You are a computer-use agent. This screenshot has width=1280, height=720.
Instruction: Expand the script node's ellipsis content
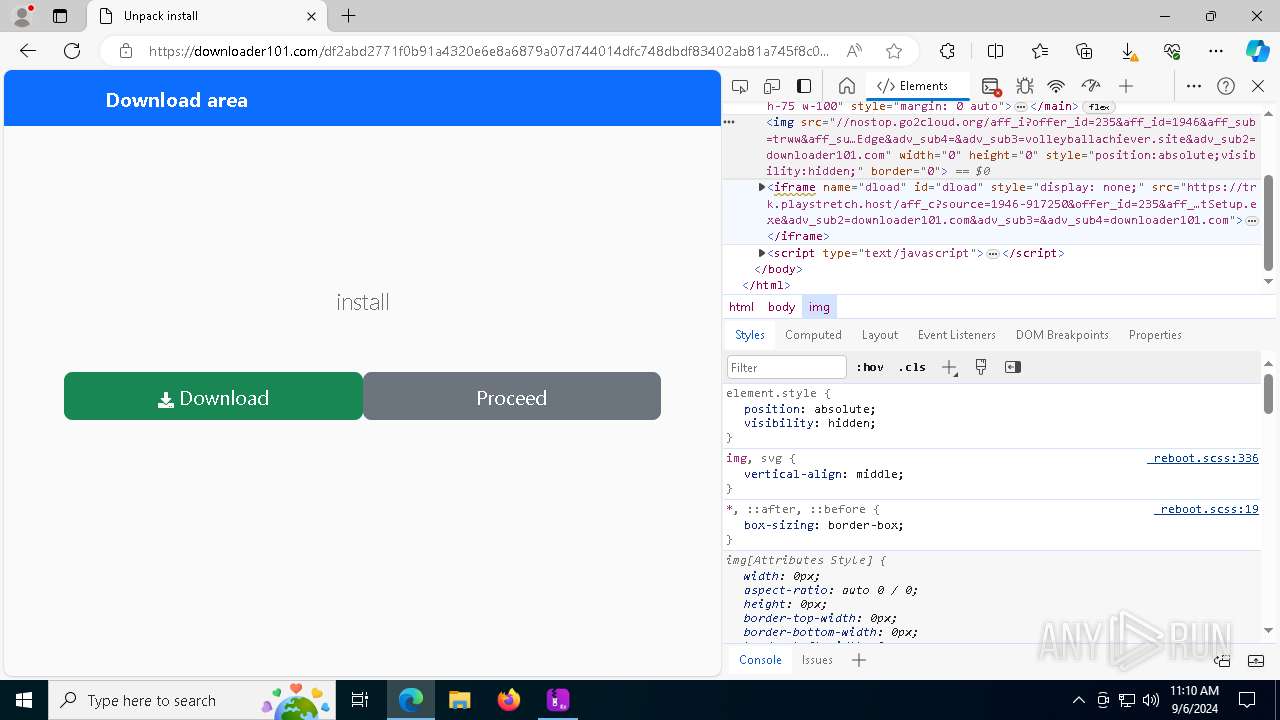[993, 254]
